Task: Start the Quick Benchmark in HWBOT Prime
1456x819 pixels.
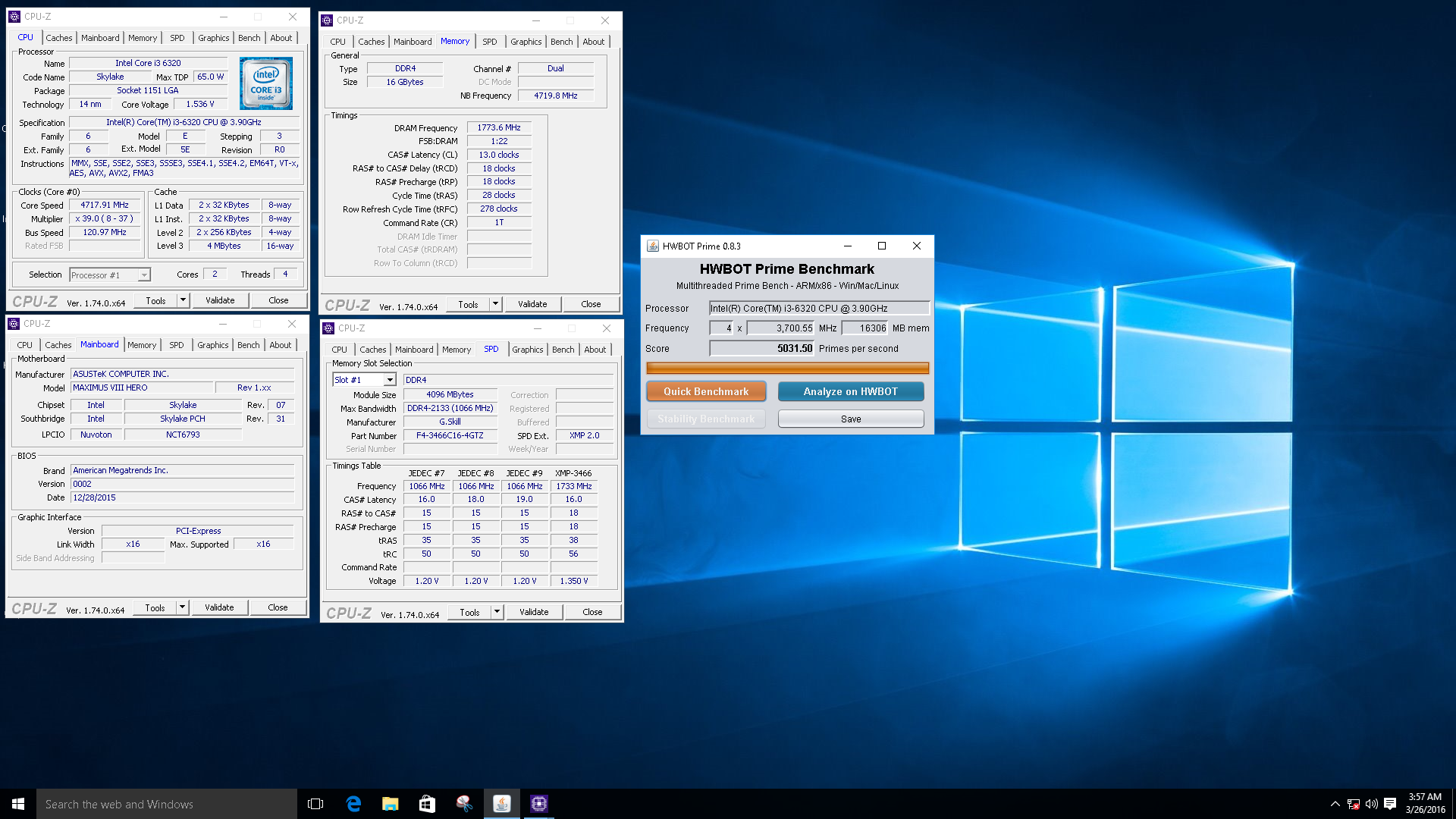Action: pyautogui.click(x=706, y=391)
